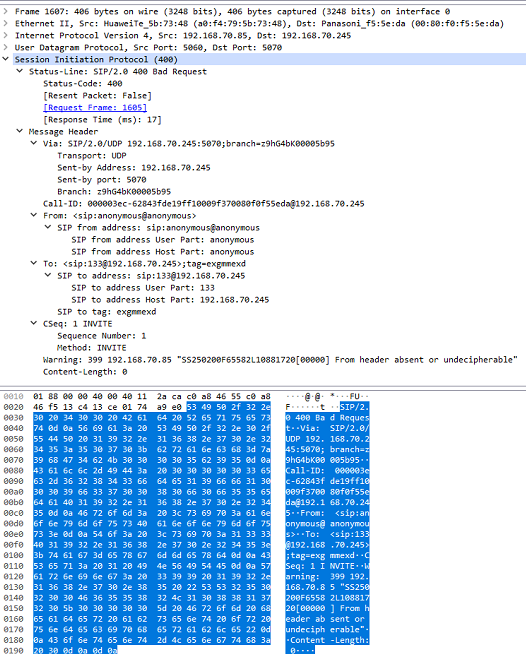Click hex offset 0080 row label

pos(13,470)
